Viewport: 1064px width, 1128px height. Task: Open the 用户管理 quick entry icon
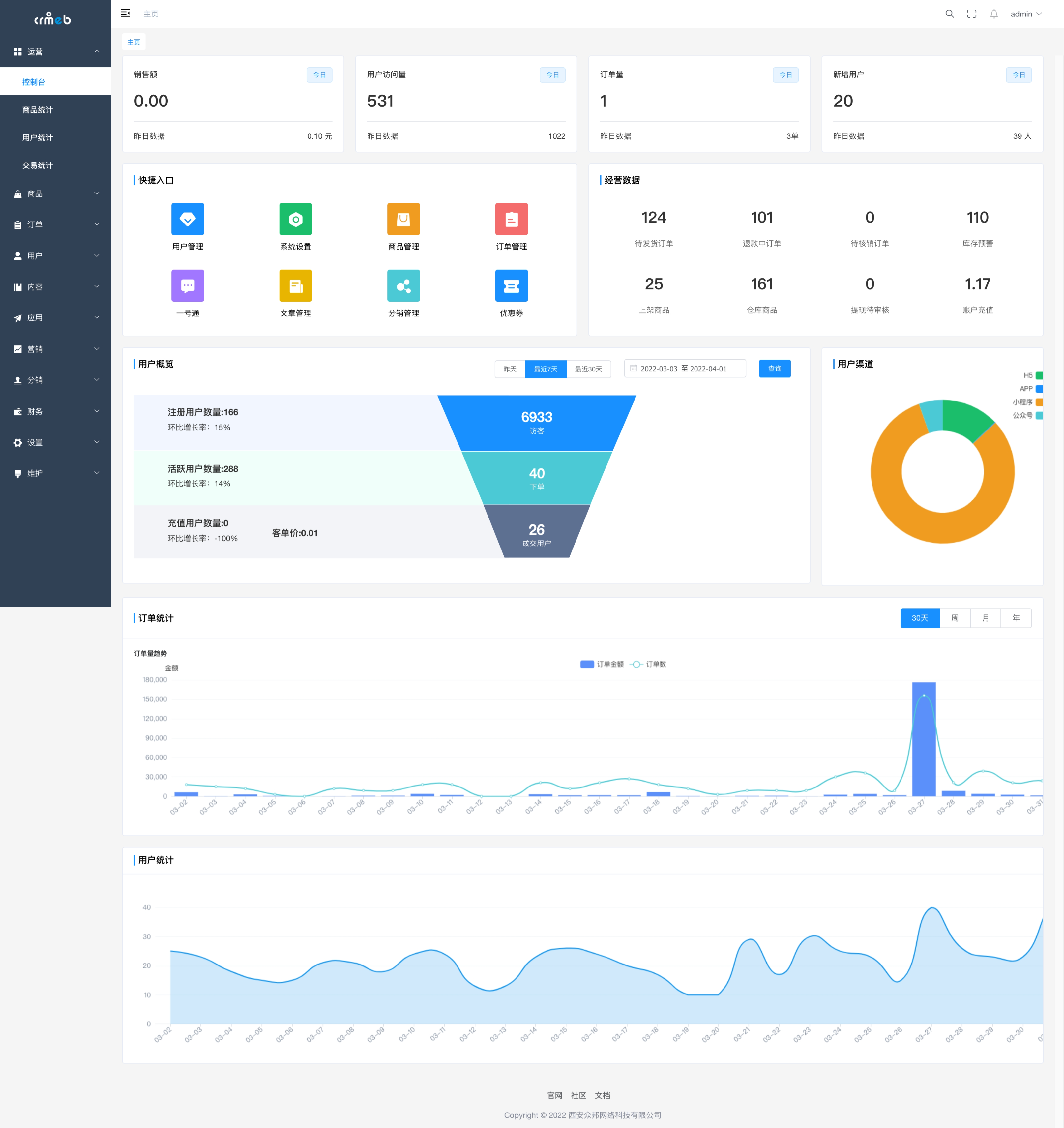coord(187,219)
